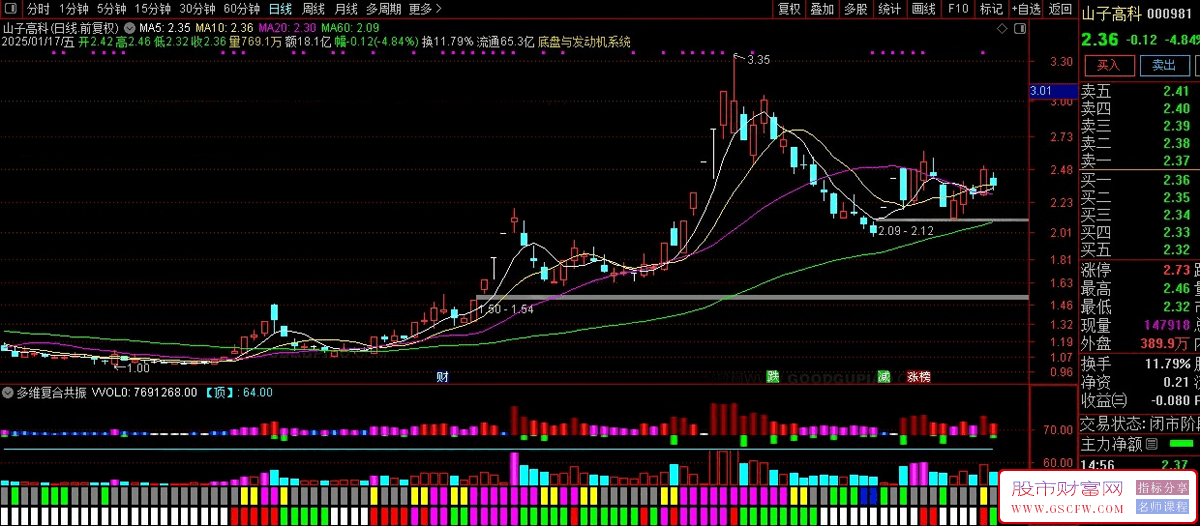Click the 现量 value 147918
1200x526 pixels.
click(1167, 325)
